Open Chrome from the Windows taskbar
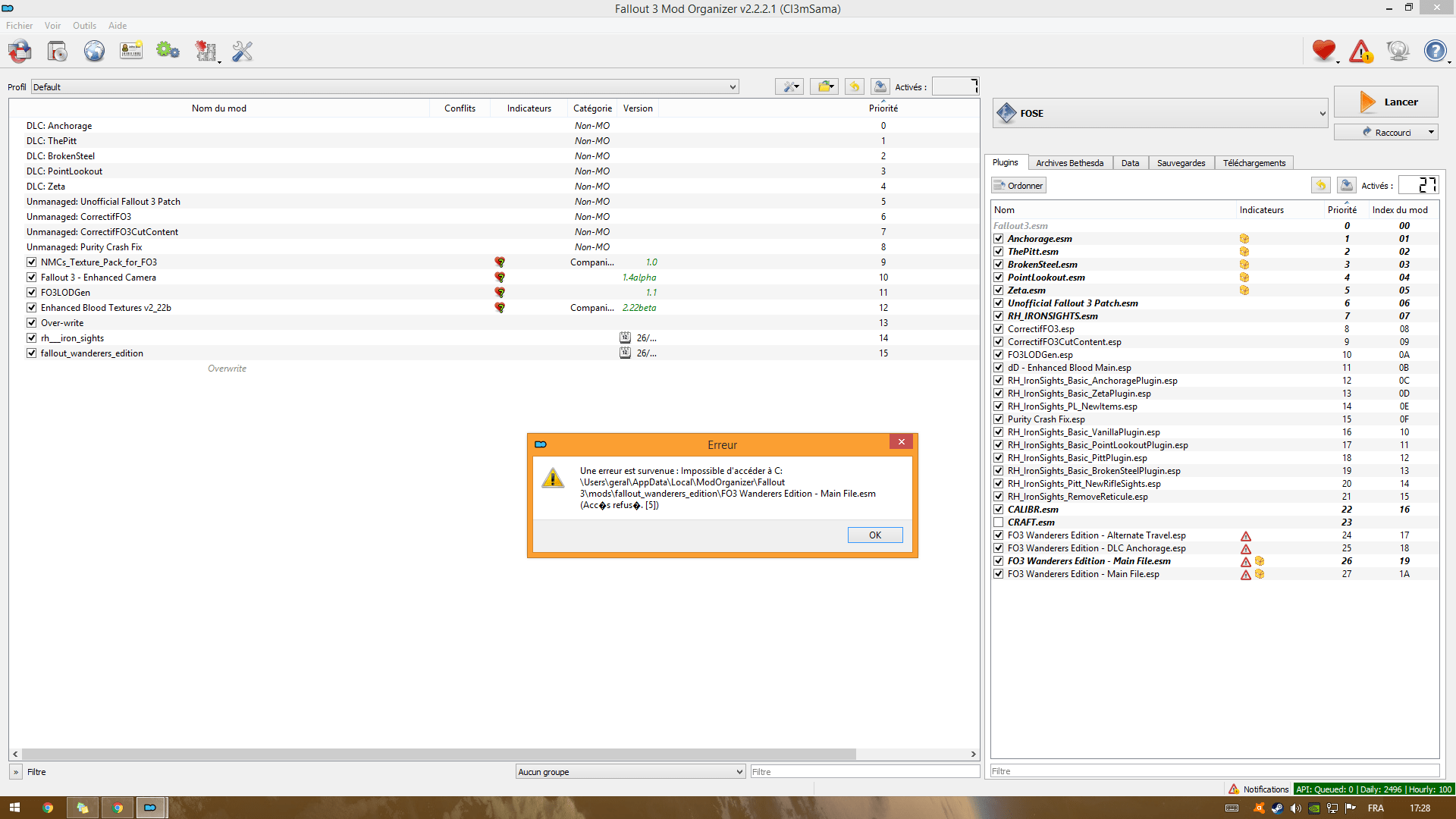1456x819 pixels. click(48, 808)
